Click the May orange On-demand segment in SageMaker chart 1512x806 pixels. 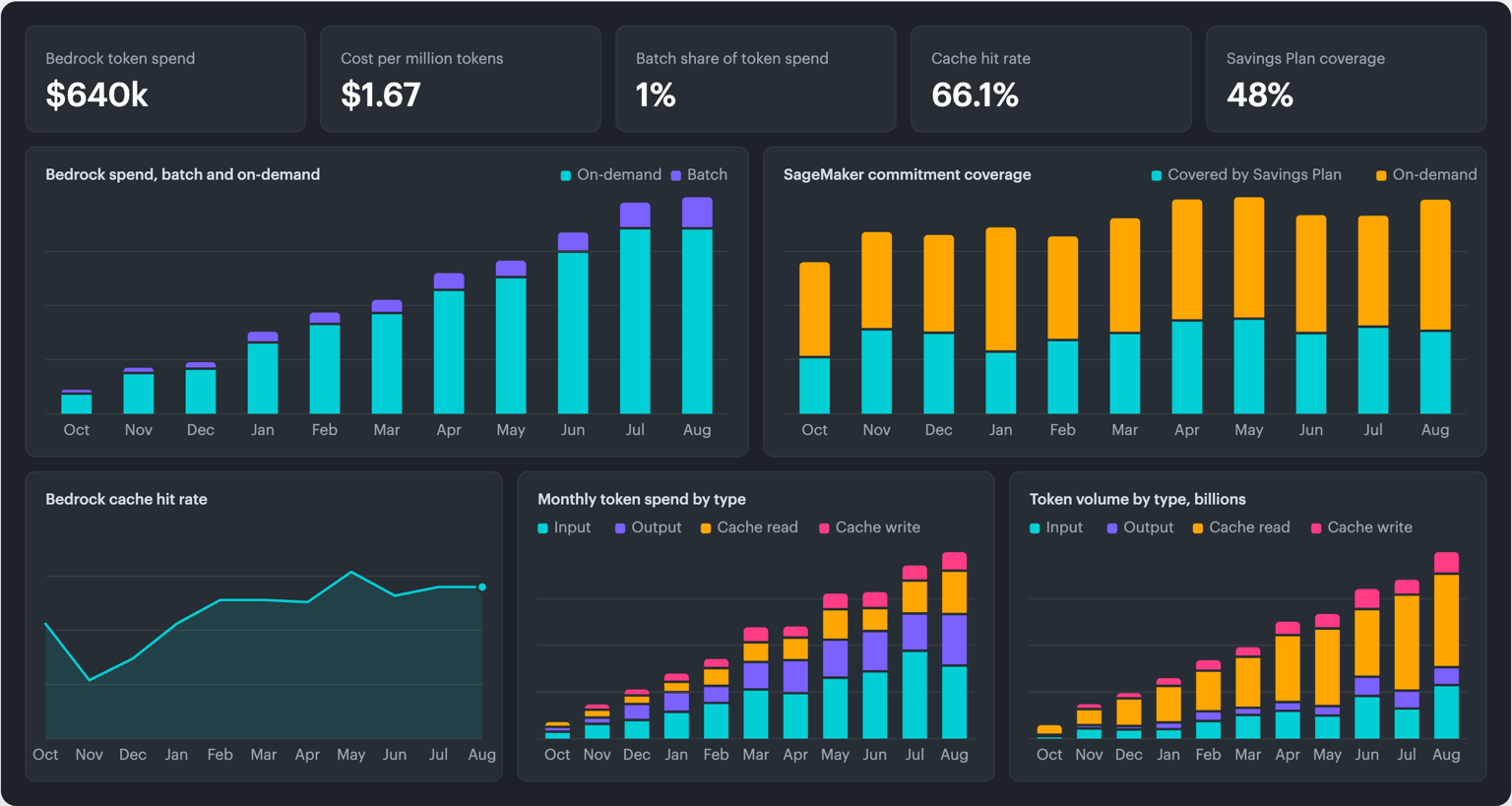click(x=1249, y=258)
